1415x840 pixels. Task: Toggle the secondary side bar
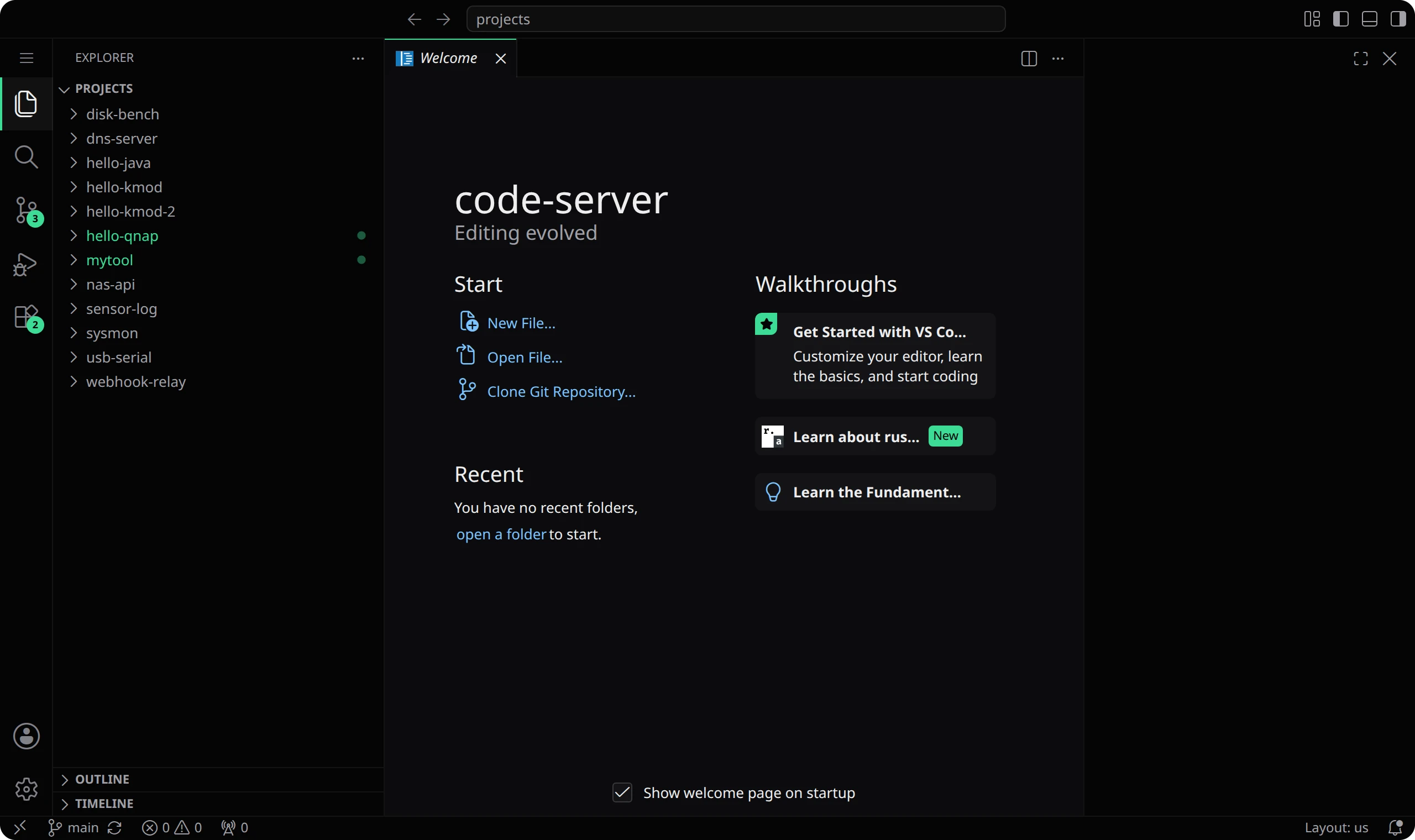1398,19
